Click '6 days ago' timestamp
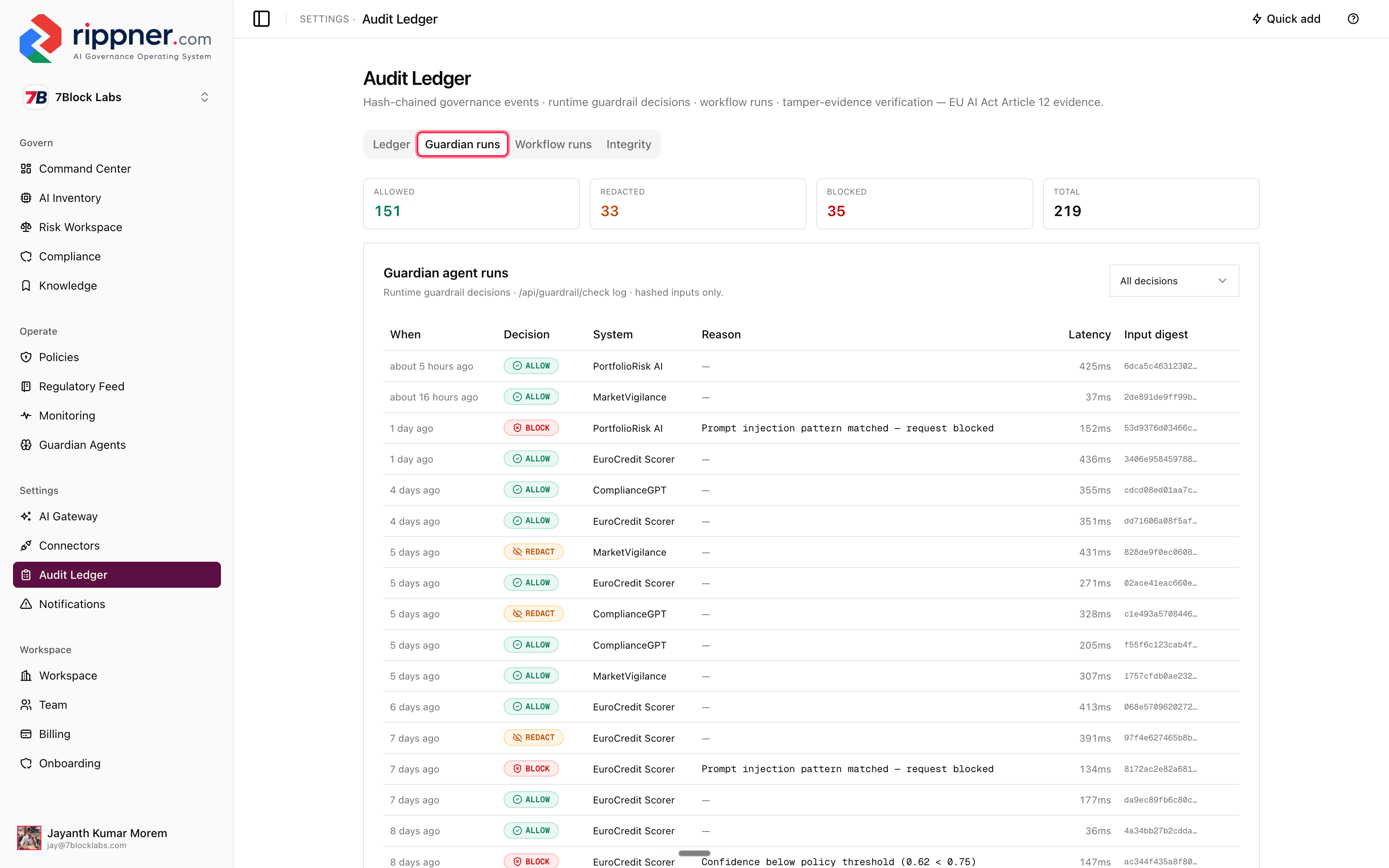Viewport: 1389px width, 868px height. click(415, 707)
